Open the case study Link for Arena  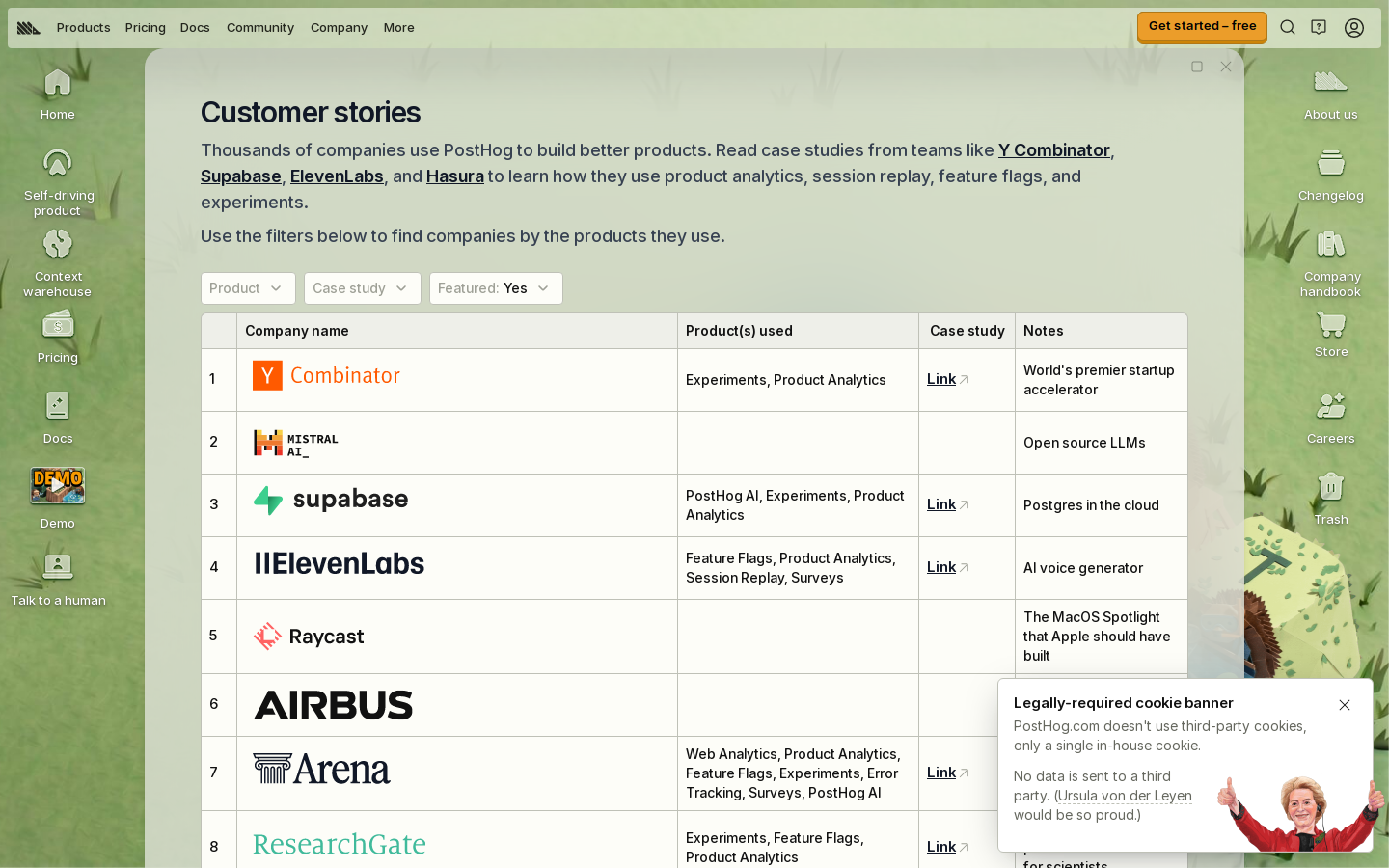tap(947, 773)
